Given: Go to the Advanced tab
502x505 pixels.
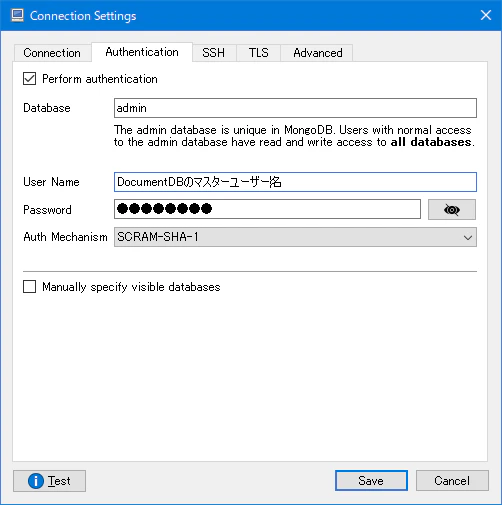Looking at the screenshot, I should (318, 53).
